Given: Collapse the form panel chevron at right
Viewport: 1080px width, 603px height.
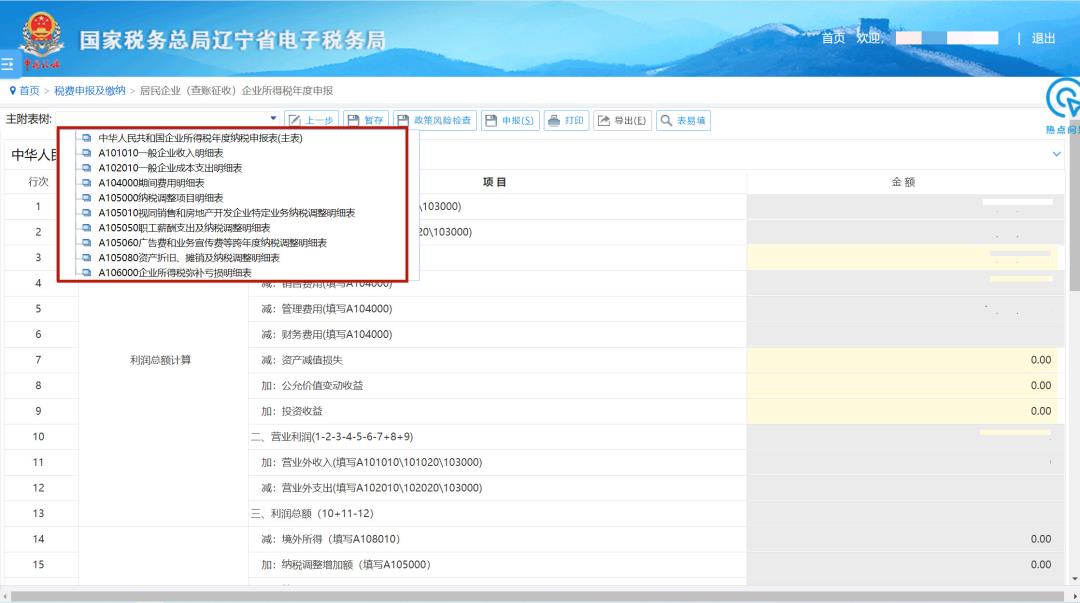Looking at the screenshot, I should click(x=1057, y=154).
